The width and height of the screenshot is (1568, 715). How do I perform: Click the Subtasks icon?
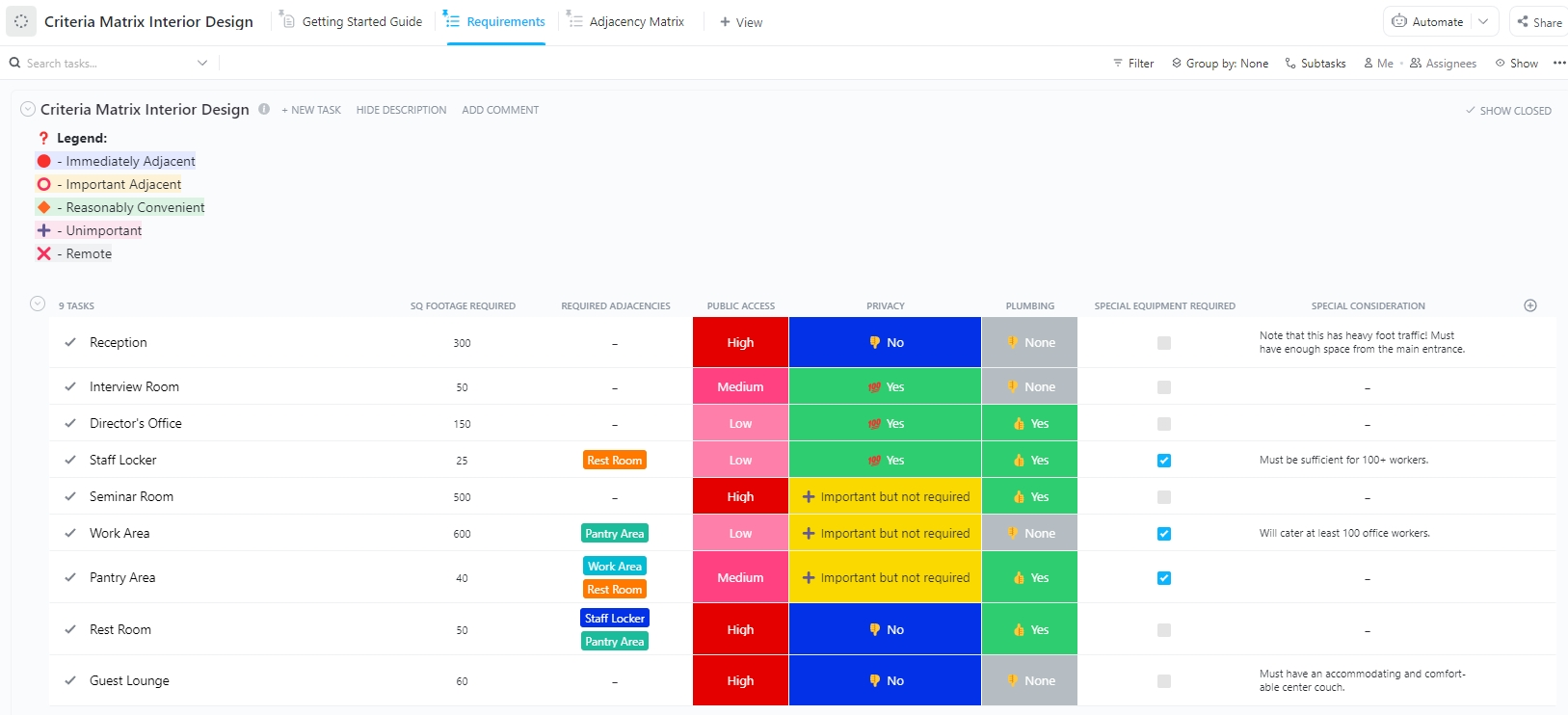click(x=1290, y=63)
